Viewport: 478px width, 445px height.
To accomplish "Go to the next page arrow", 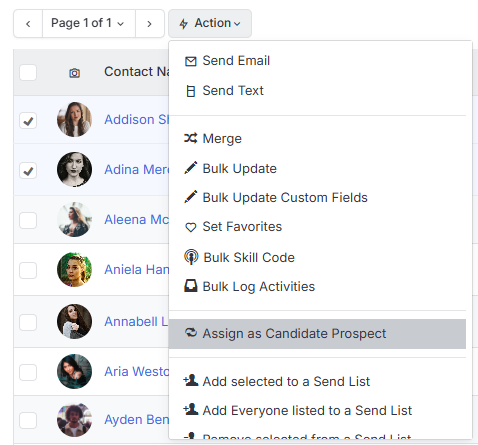I will pos(150,23).
